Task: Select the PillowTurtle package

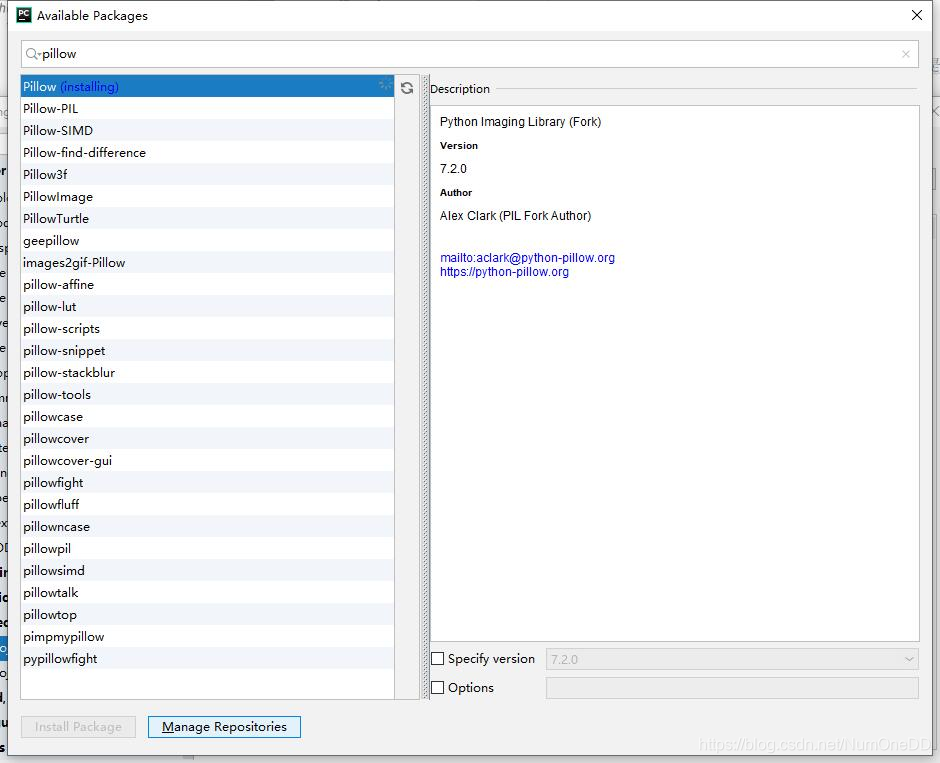Action: tap(207, 219)
